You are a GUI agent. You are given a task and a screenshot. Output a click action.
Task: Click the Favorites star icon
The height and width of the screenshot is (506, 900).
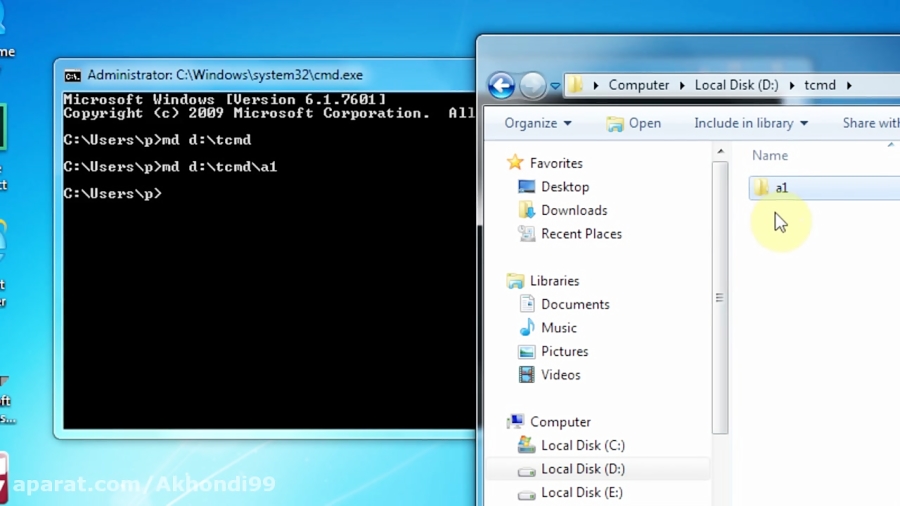[515, 162]
